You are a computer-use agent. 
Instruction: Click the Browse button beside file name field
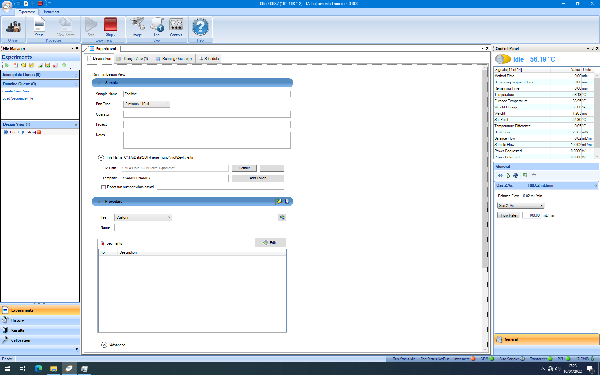pos(244,168)
